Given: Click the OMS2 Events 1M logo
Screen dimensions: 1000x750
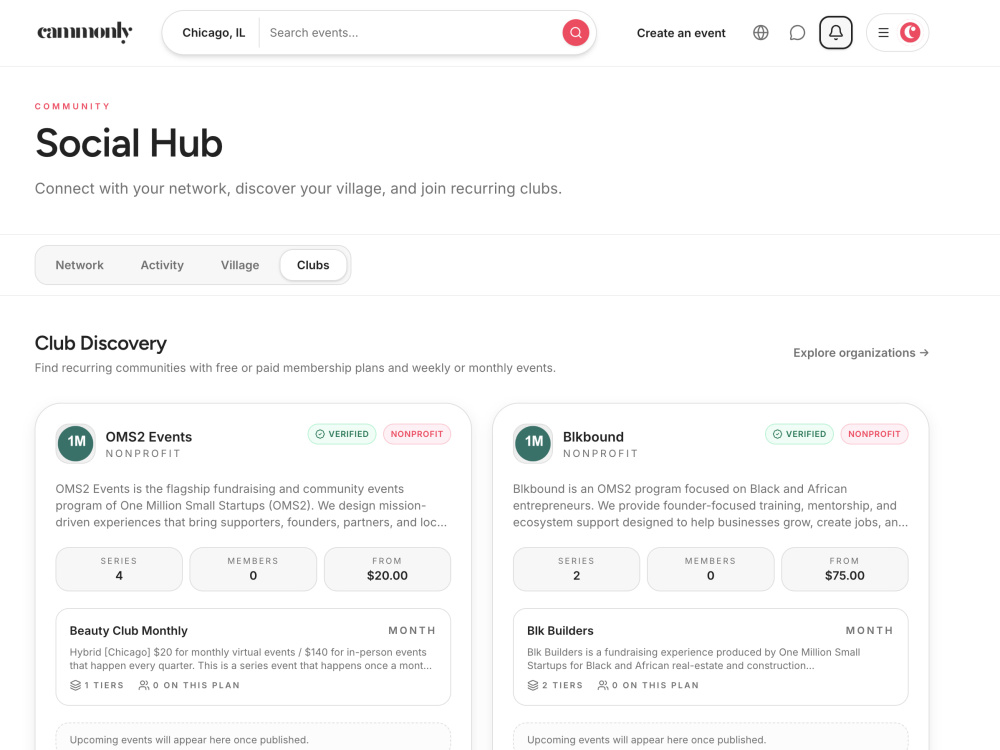Looking at the screenshot, I should (x=76, y=443).
